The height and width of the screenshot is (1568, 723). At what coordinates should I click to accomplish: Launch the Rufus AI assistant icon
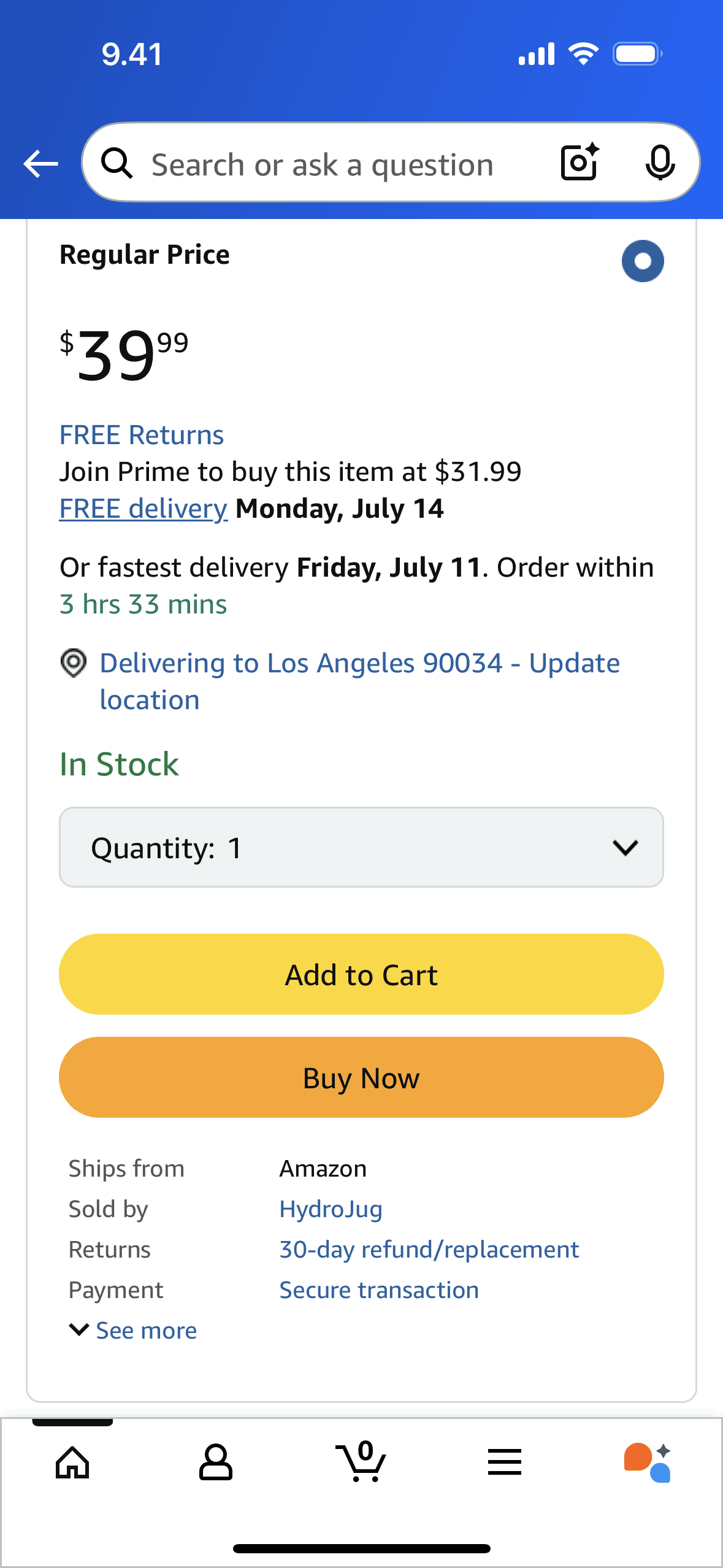click(x=648, y=1462)
